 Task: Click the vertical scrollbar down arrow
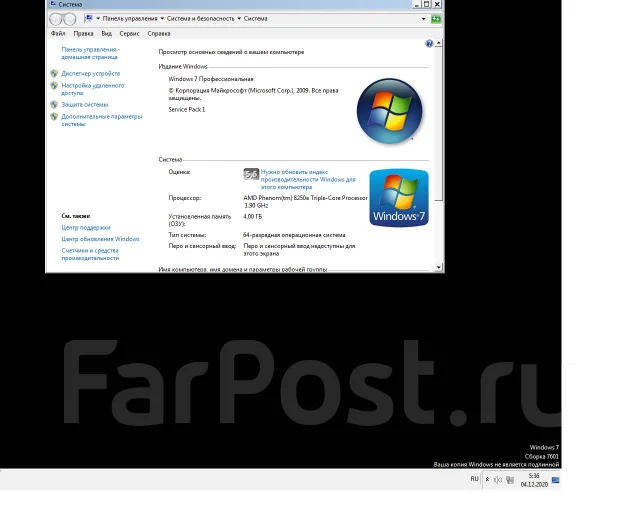click(x=439, y=267)
